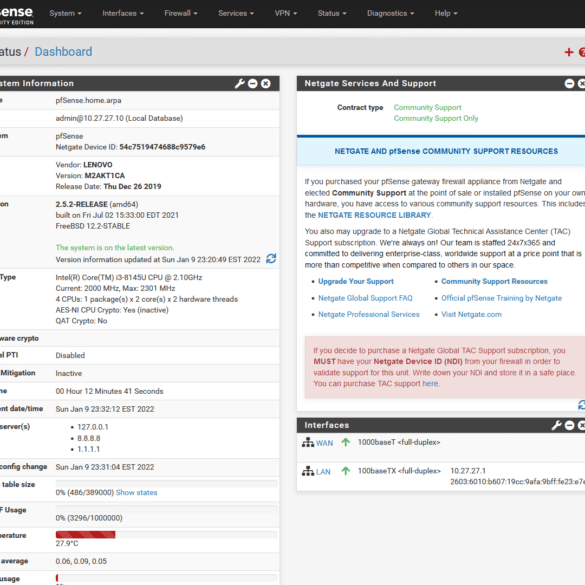
Task: Click the WAN media 1000baseT full-duplex text
Action: (399, 442)
